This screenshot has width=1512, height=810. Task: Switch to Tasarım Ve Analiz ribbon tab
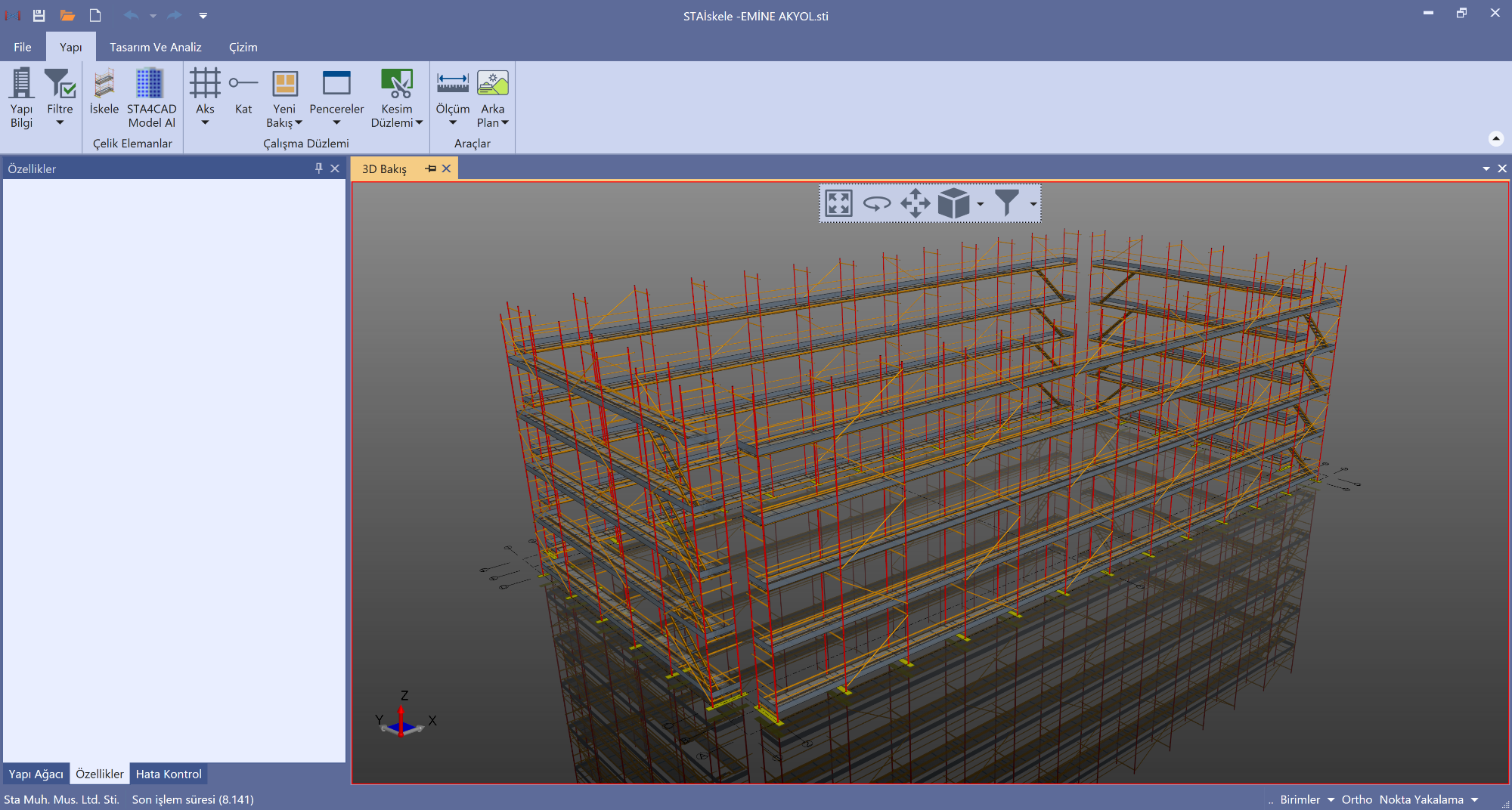point(155,47)
